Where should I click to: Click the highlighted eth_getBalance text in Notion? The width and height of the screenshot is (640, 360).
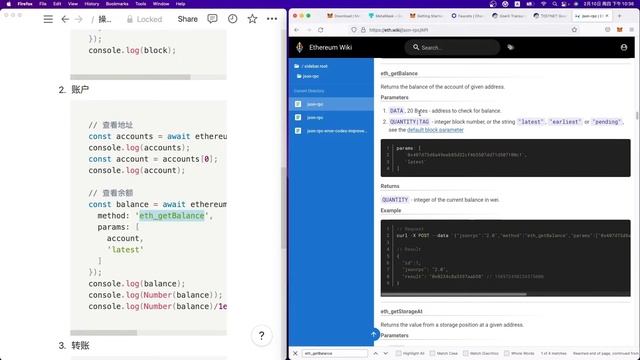coord(171,216)
